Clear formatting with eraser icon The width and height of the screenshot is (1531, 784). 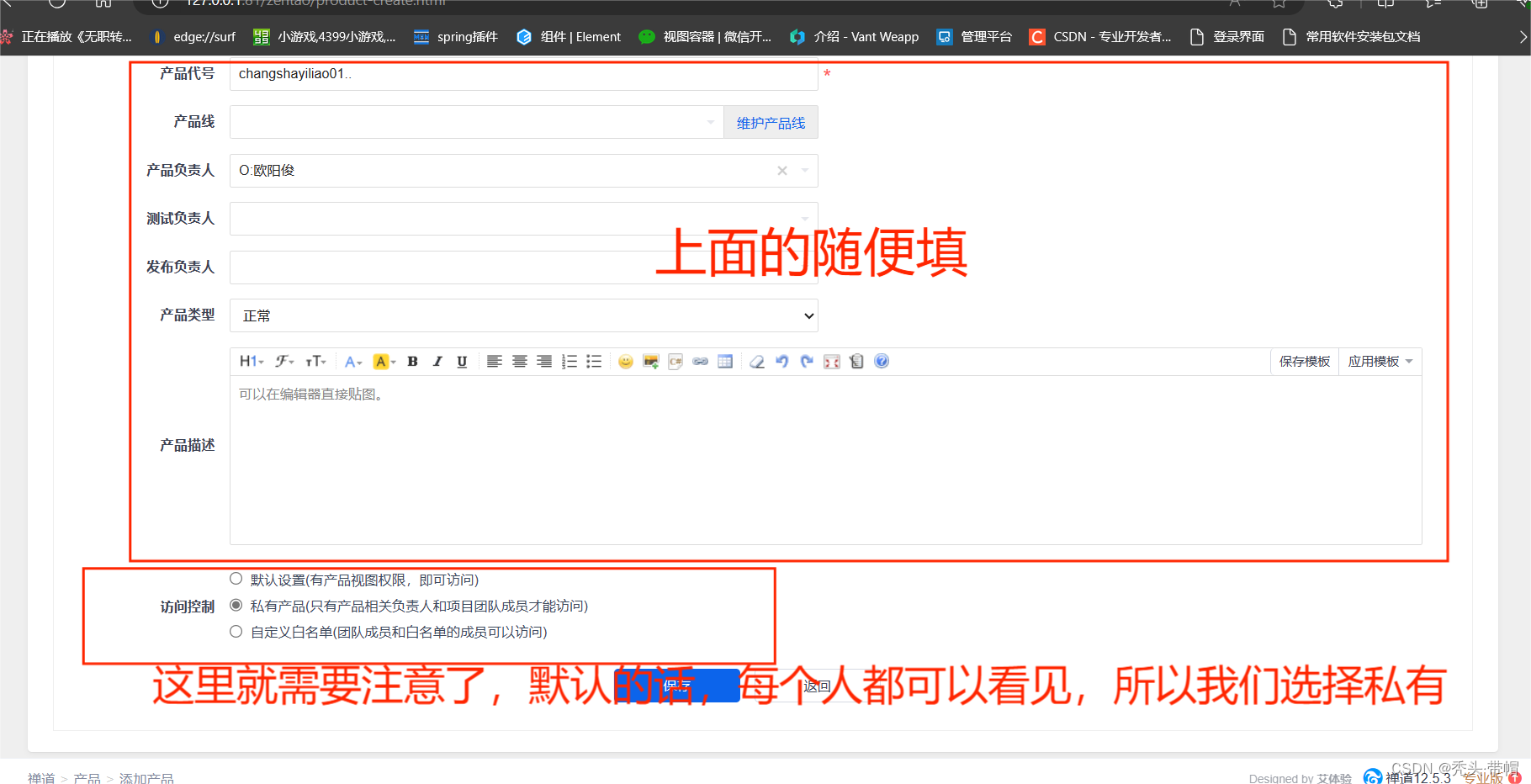[757, 362]
